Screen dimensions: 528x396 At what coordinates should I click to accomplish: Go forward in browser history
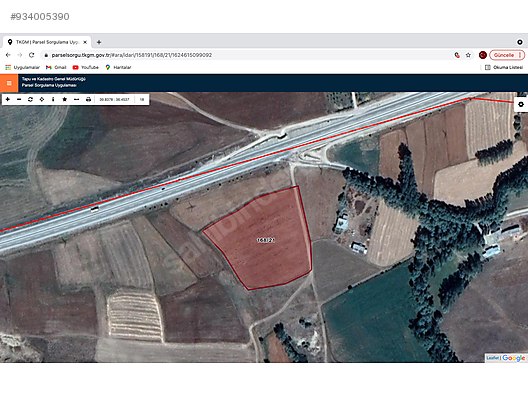[20, 55]
